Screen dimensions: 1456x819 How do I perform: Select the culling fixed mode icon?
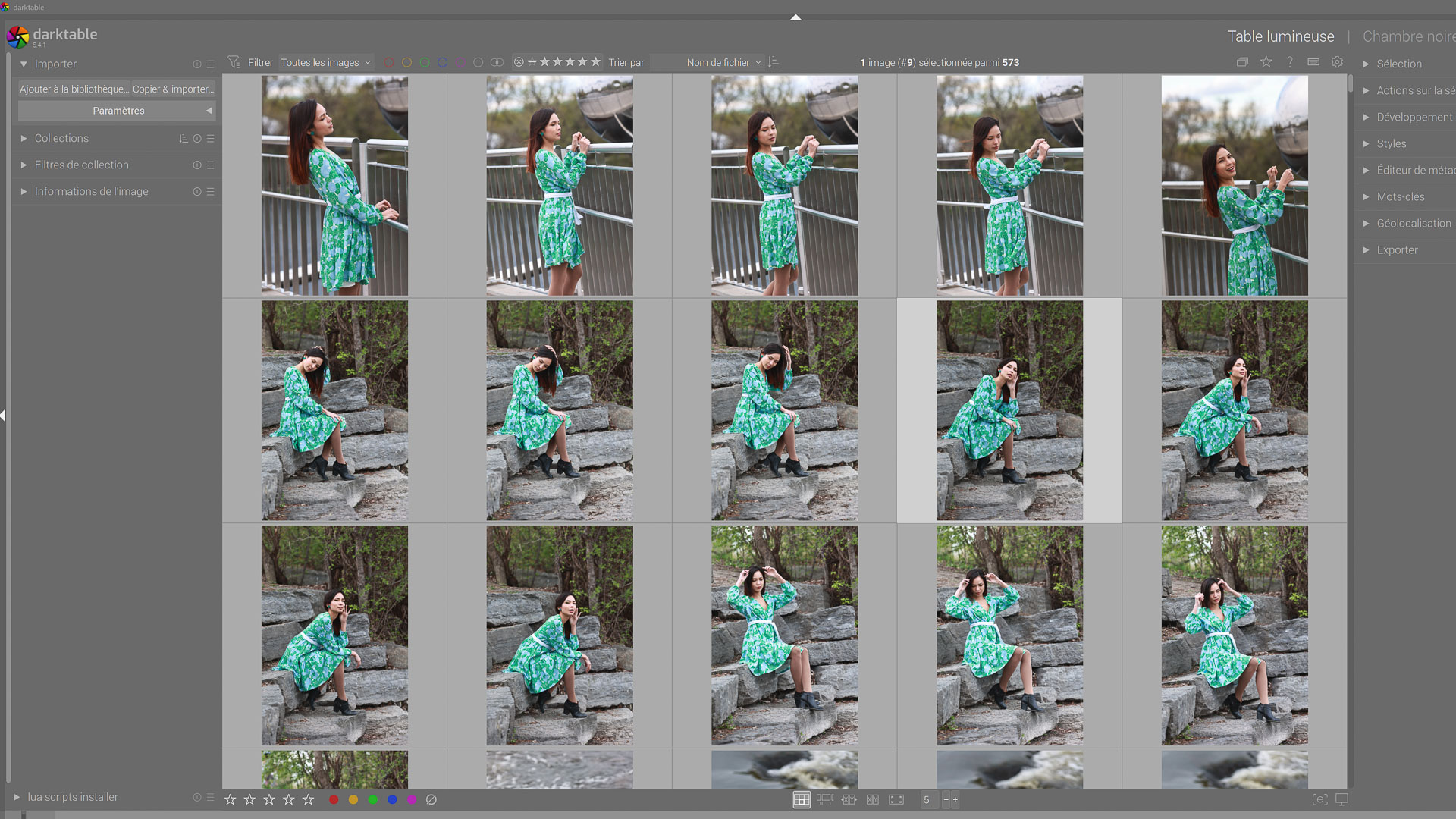coord(849,799)
